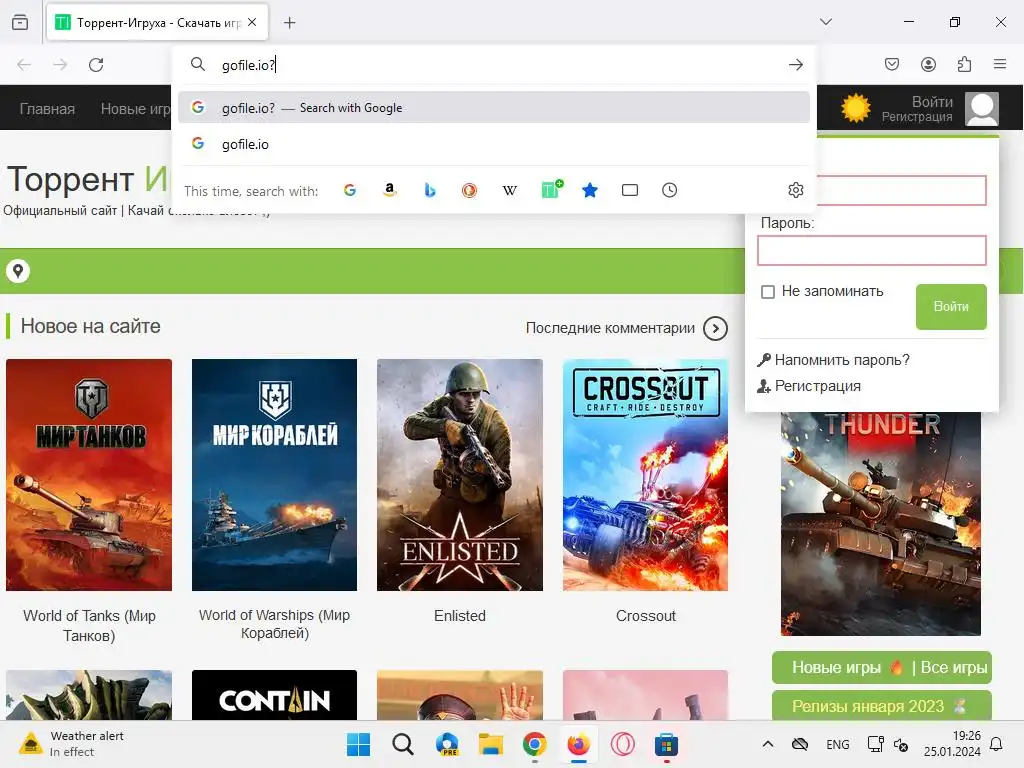Viewport: 1024px width, 768px height.
Task: Open Opera browser from taskbar
Action: click(622, 744)
